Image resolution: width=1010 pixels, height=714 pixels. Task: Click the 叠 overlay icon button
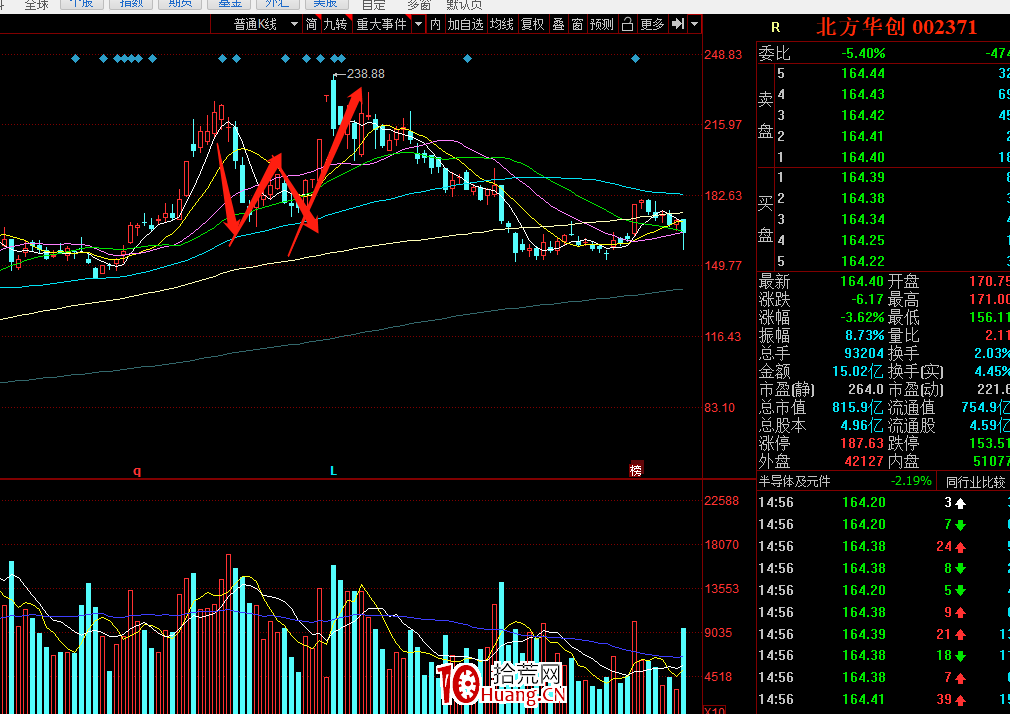tap(558, 24)
